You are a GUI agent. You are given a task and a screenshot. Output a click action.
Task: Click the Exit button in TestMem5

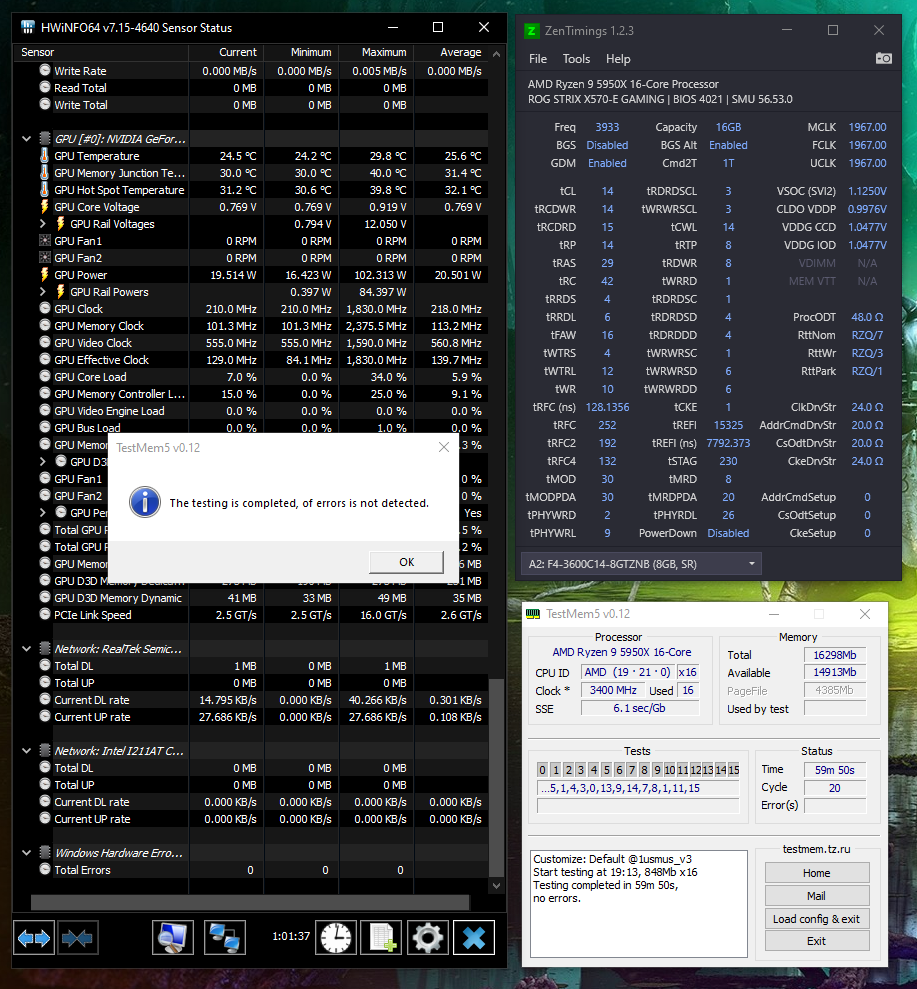817,941
